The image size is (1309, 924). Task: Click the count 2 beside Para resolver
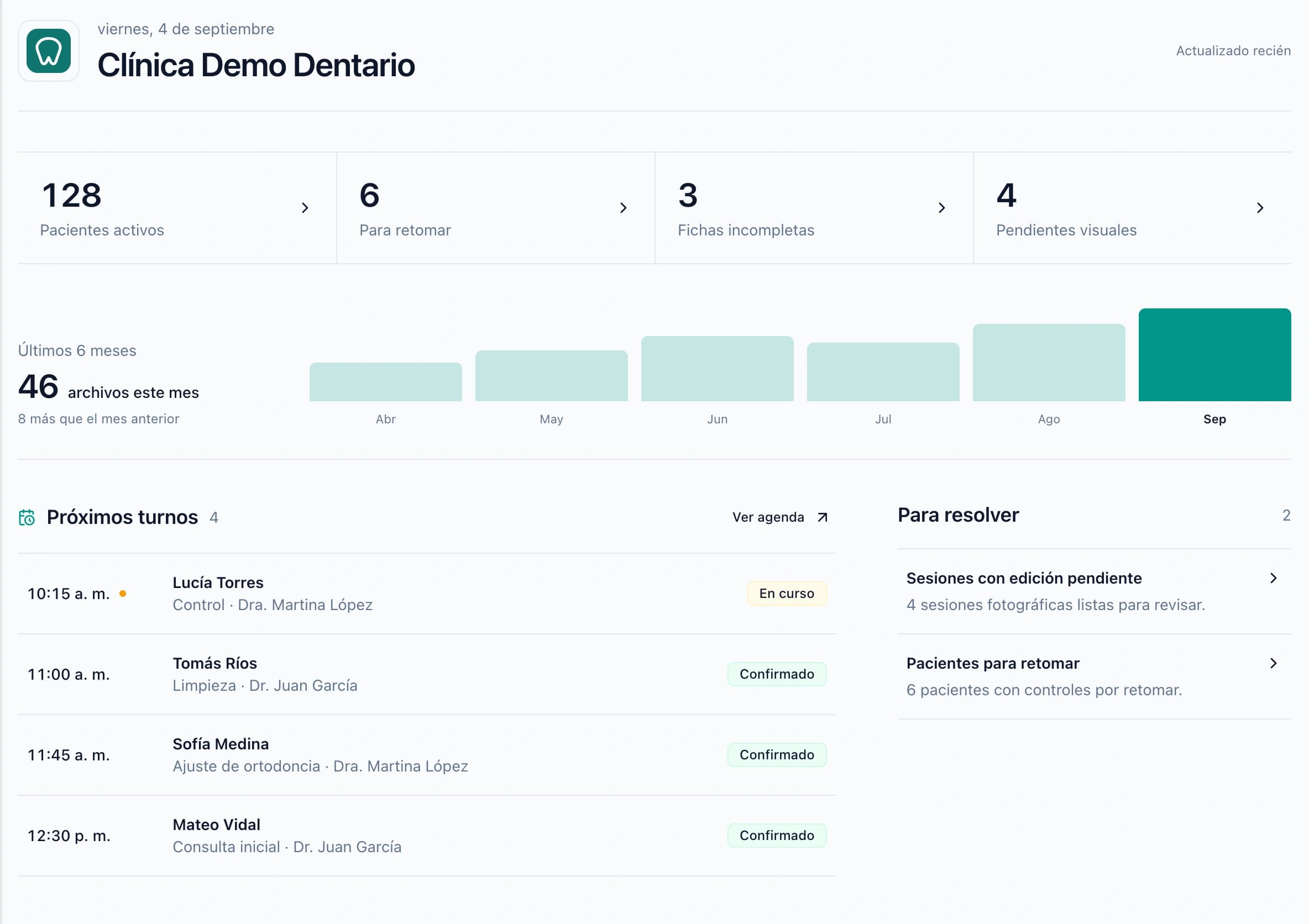pyautogui.click(x=1286, y=515)
